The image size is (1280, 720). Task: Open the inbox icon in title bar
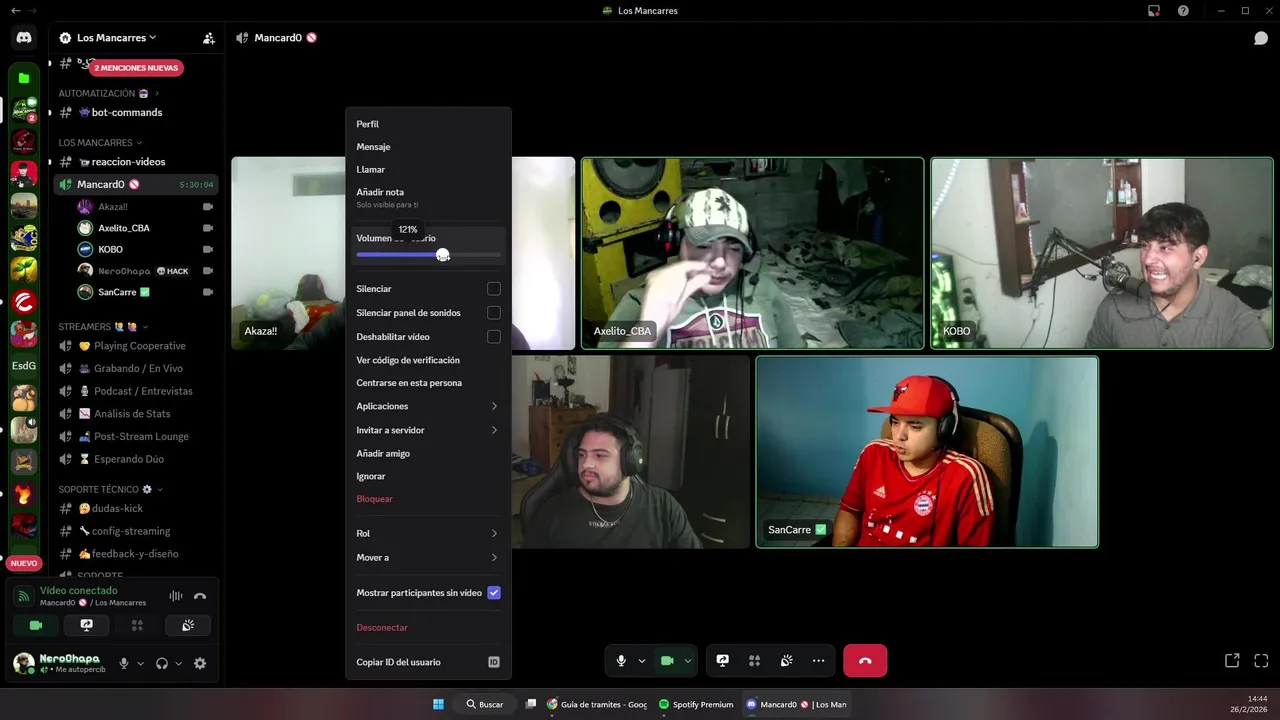coord(1154,11)
